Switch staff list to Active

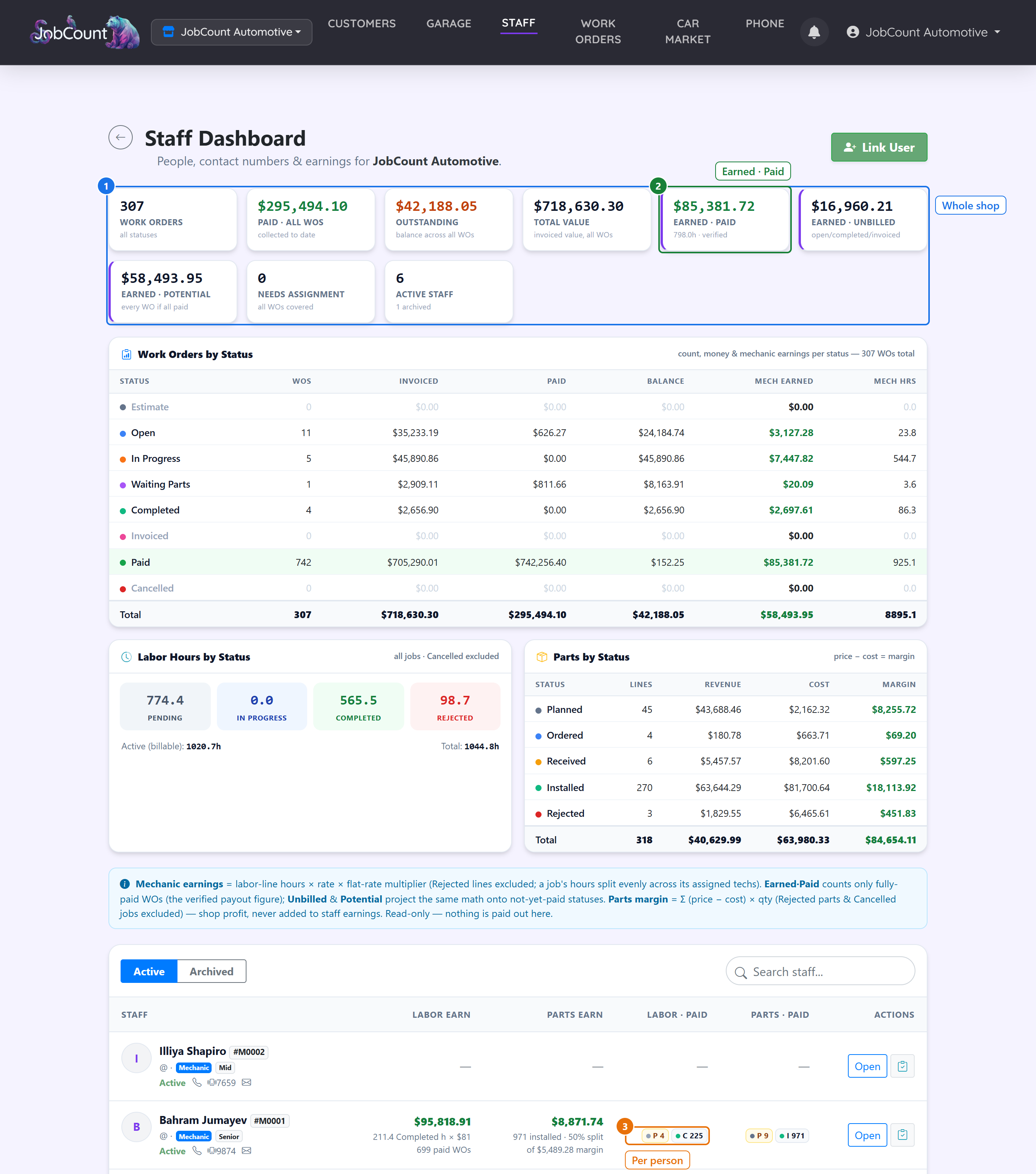(x=149, y=971)
